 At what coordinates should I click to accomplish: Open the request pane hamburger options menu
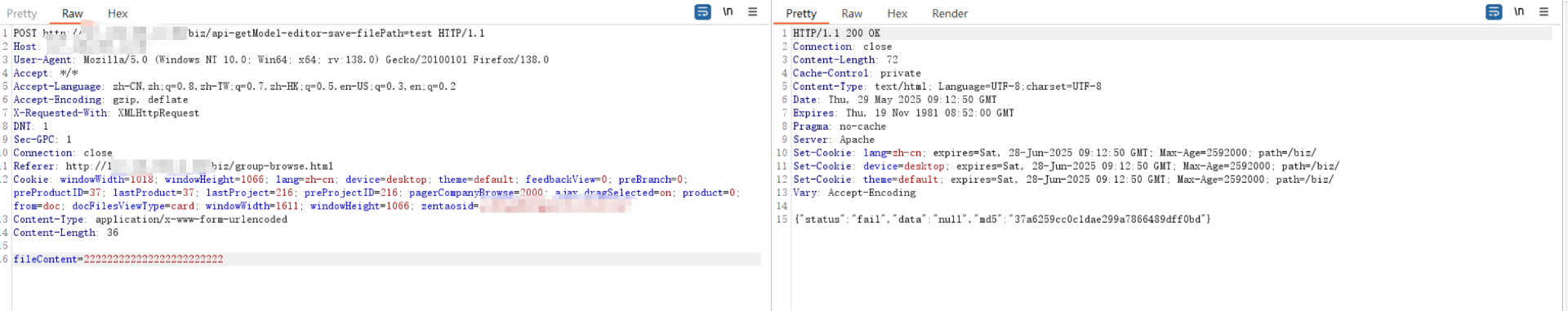753,12
